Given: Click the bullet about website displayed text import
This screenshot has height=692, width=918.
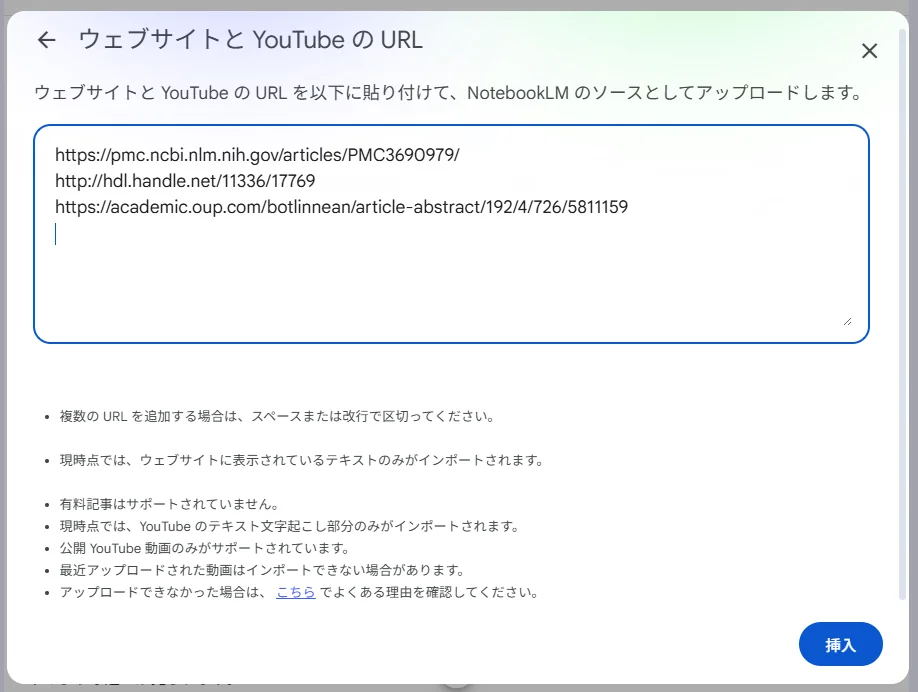Looking at the screenshot, I should click(x=301, y=461).
